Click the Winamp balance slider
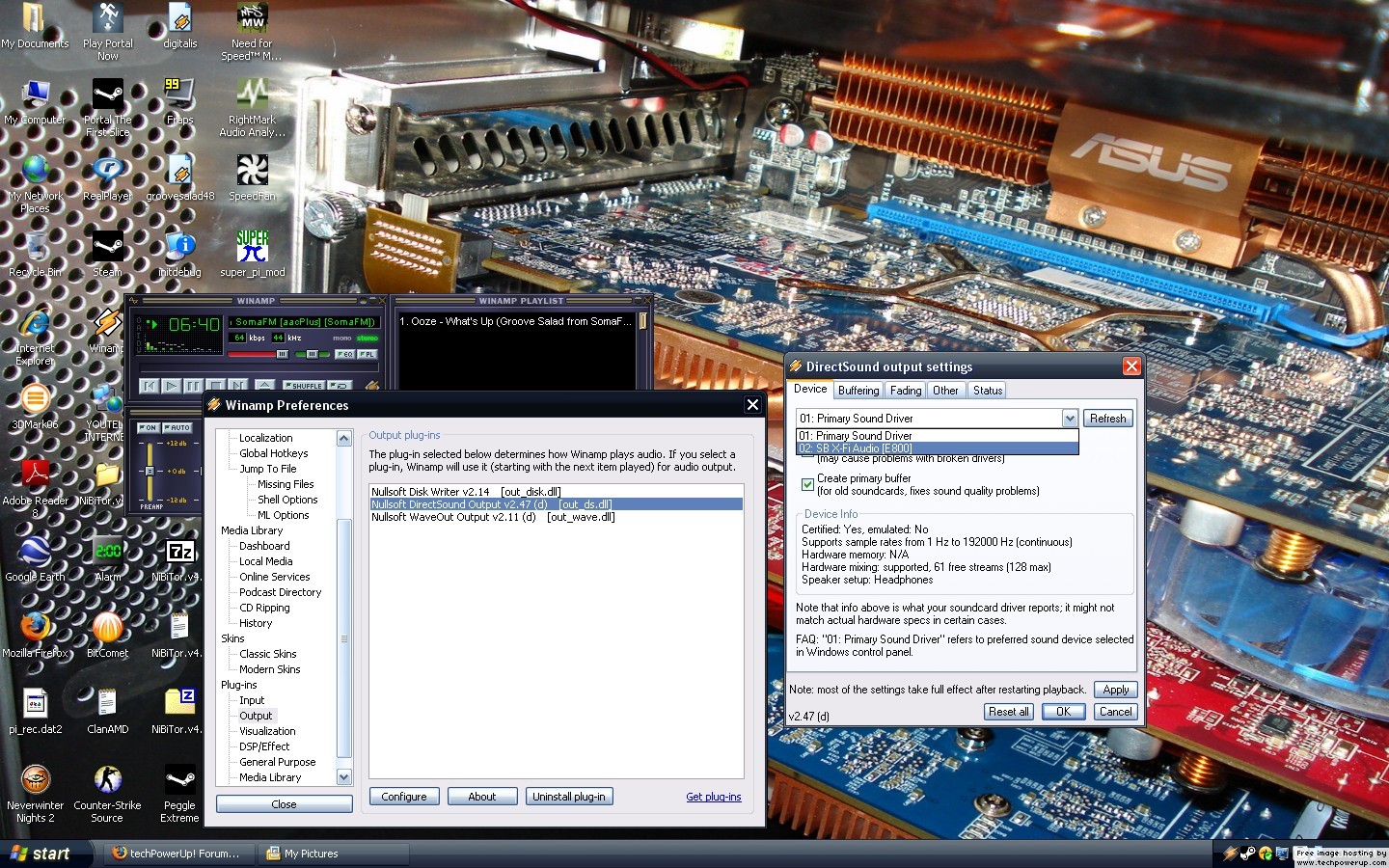This screenshot has width=1389, height=868. click(311, 354)
